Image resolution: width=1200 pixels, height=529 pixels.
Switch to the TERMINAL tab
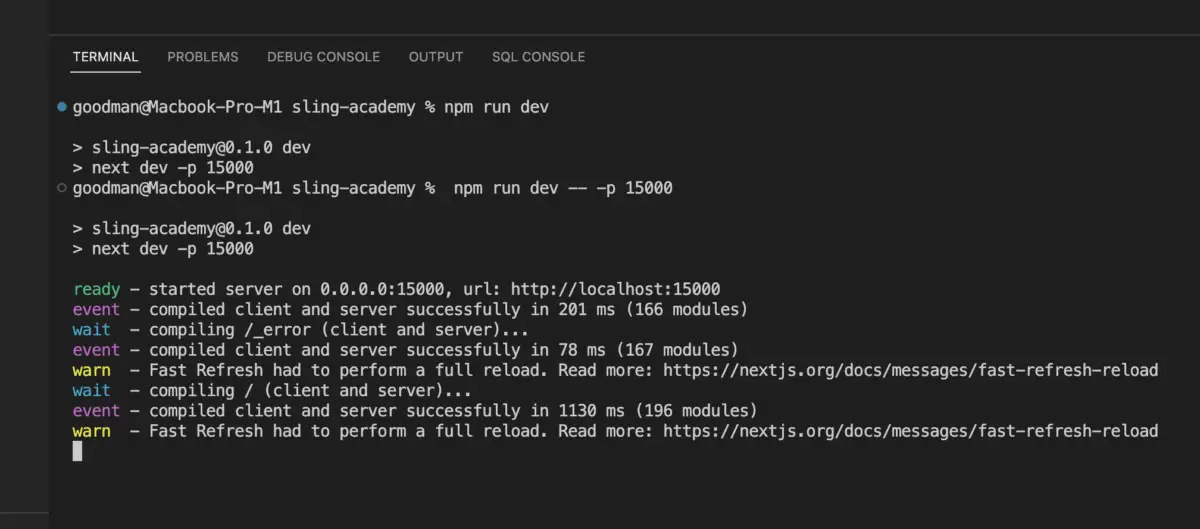[105, 57]
